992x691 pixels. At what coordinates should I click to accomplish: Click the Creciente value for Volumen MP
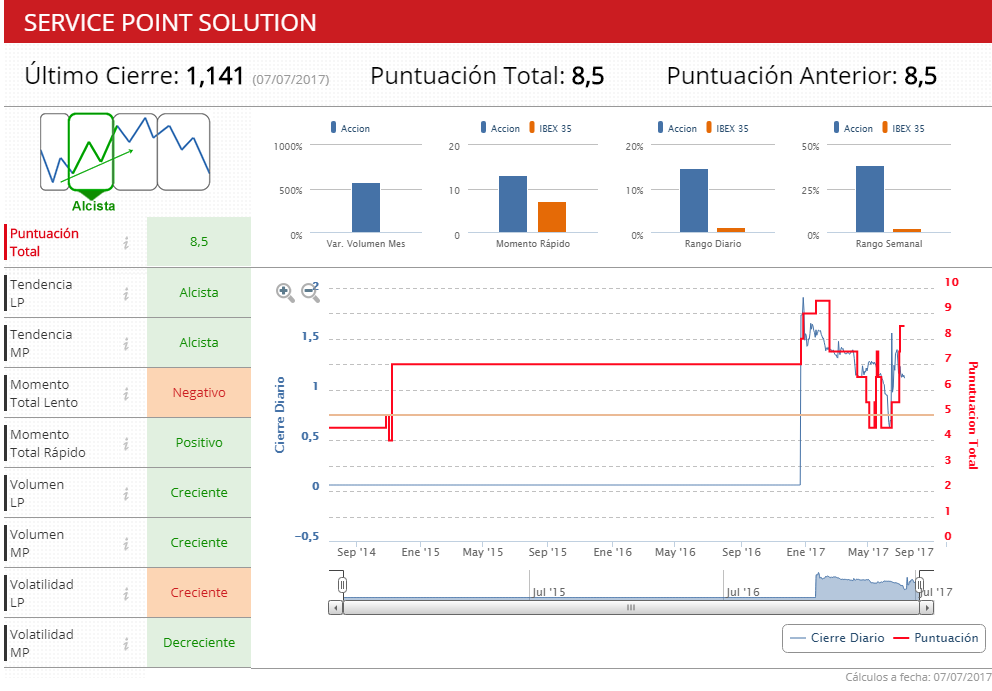click(199, 542)
